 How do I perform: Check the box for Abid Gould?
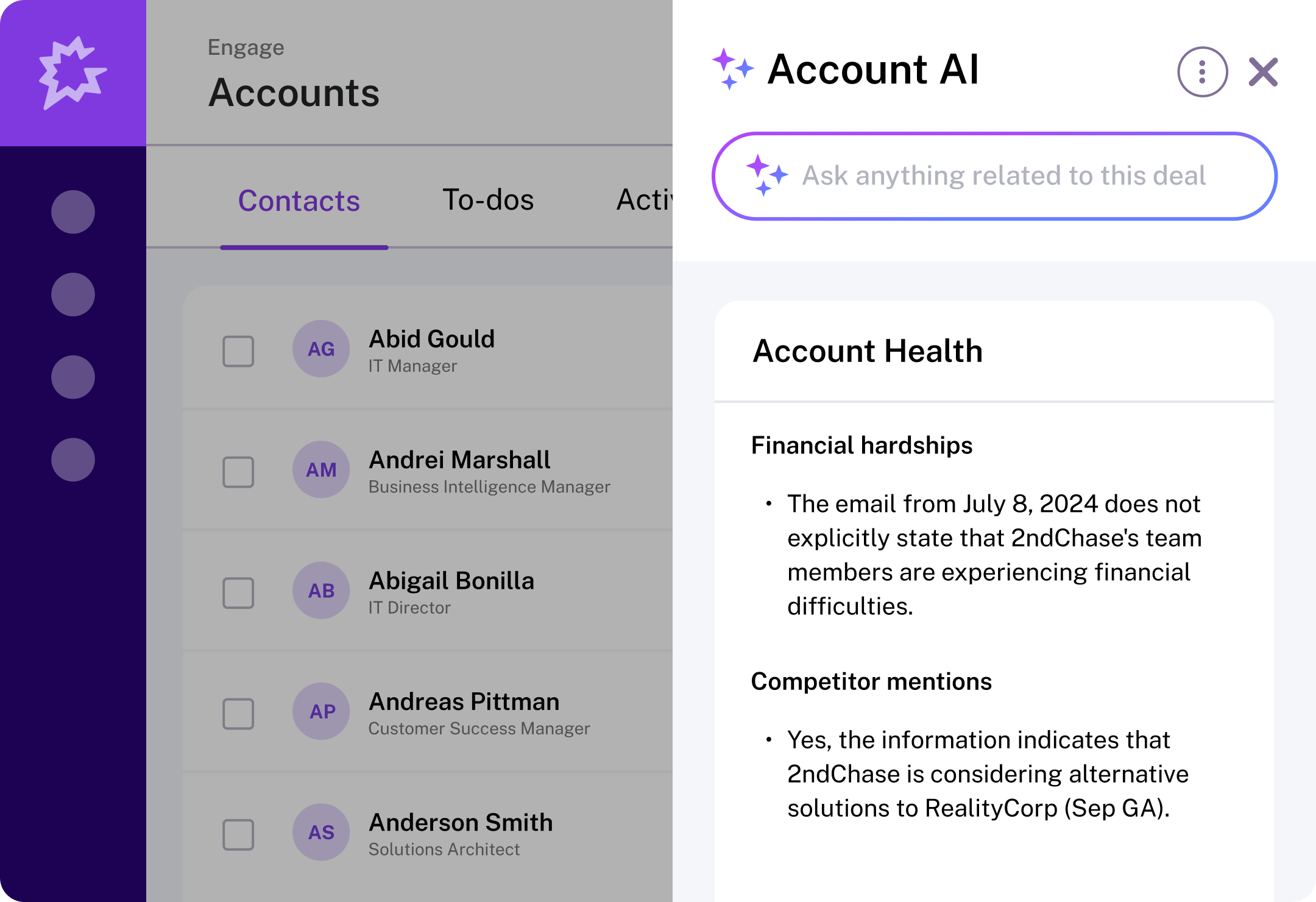click(x=238, y=351)
